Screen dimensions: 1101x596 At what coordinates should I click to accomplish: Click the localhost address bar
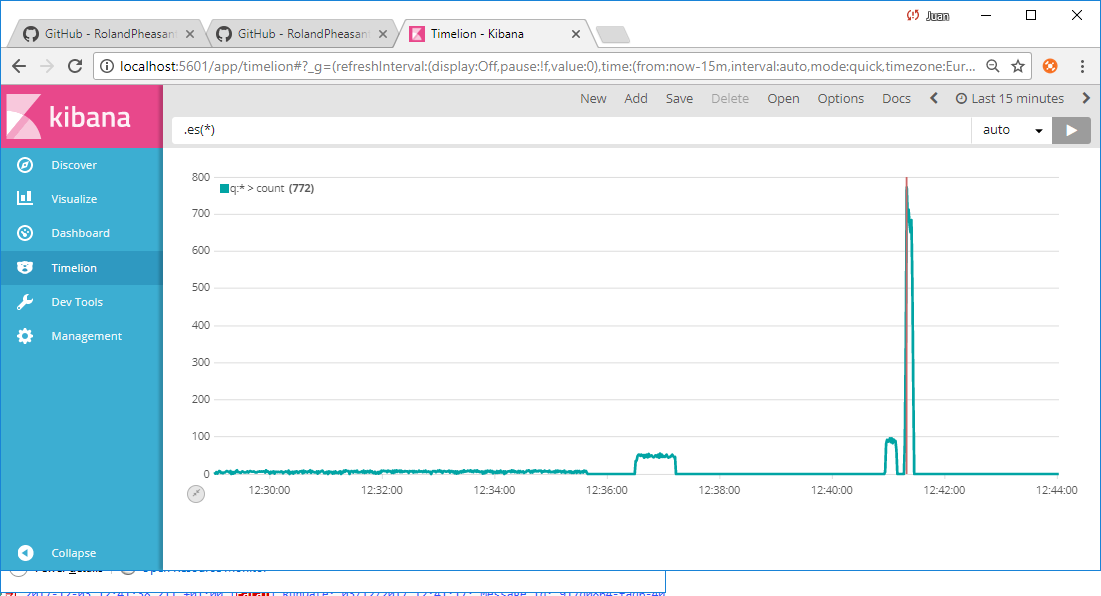[x=548, y=66]
